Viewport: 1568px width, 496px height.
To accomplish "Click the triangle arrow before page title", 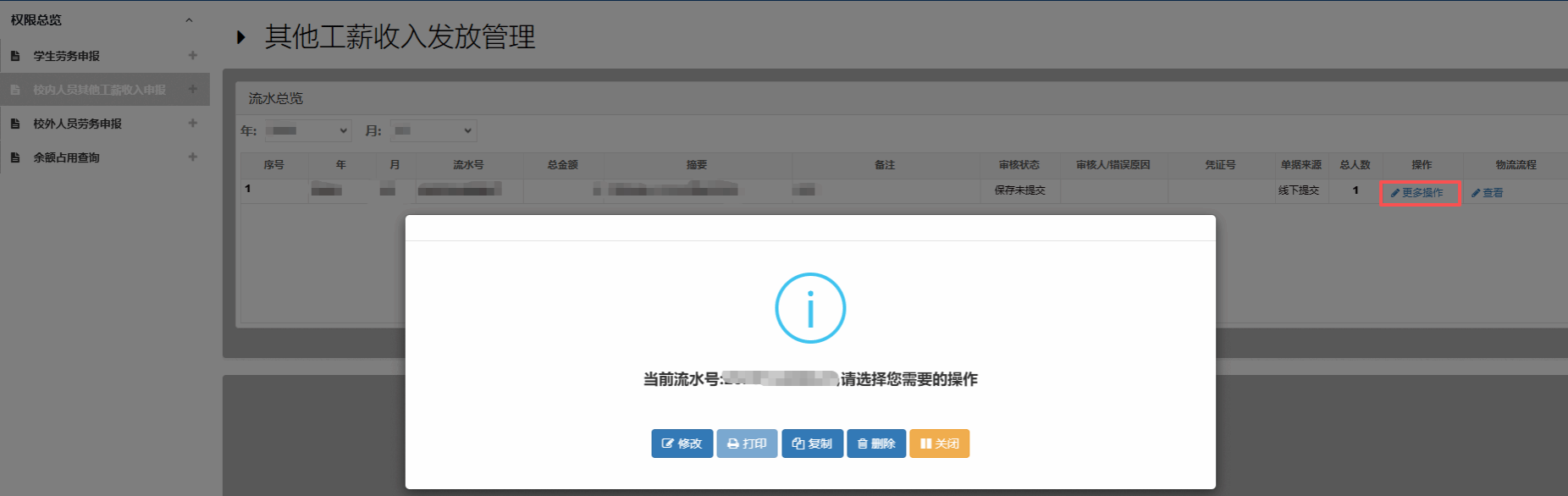I will pyautogui.click(x=241, y=37).
